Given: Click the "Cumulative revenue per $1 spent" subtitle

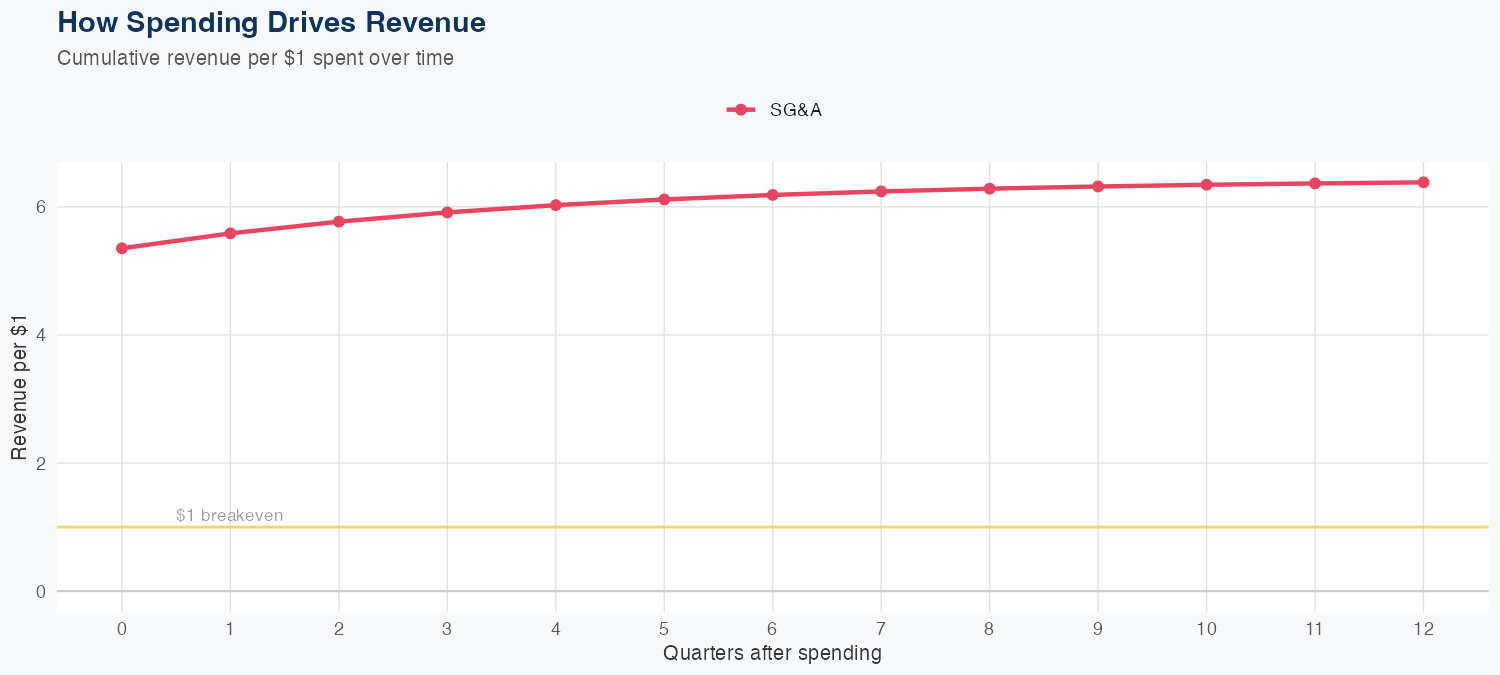Looking at the screenshot, I should (x=255, y=58).
